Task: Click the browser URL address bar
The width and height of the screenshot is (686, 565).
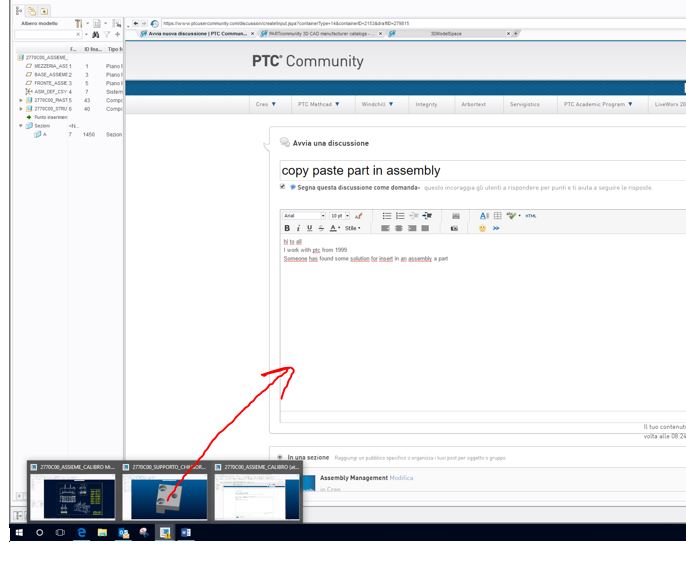Action: (424, 23)
